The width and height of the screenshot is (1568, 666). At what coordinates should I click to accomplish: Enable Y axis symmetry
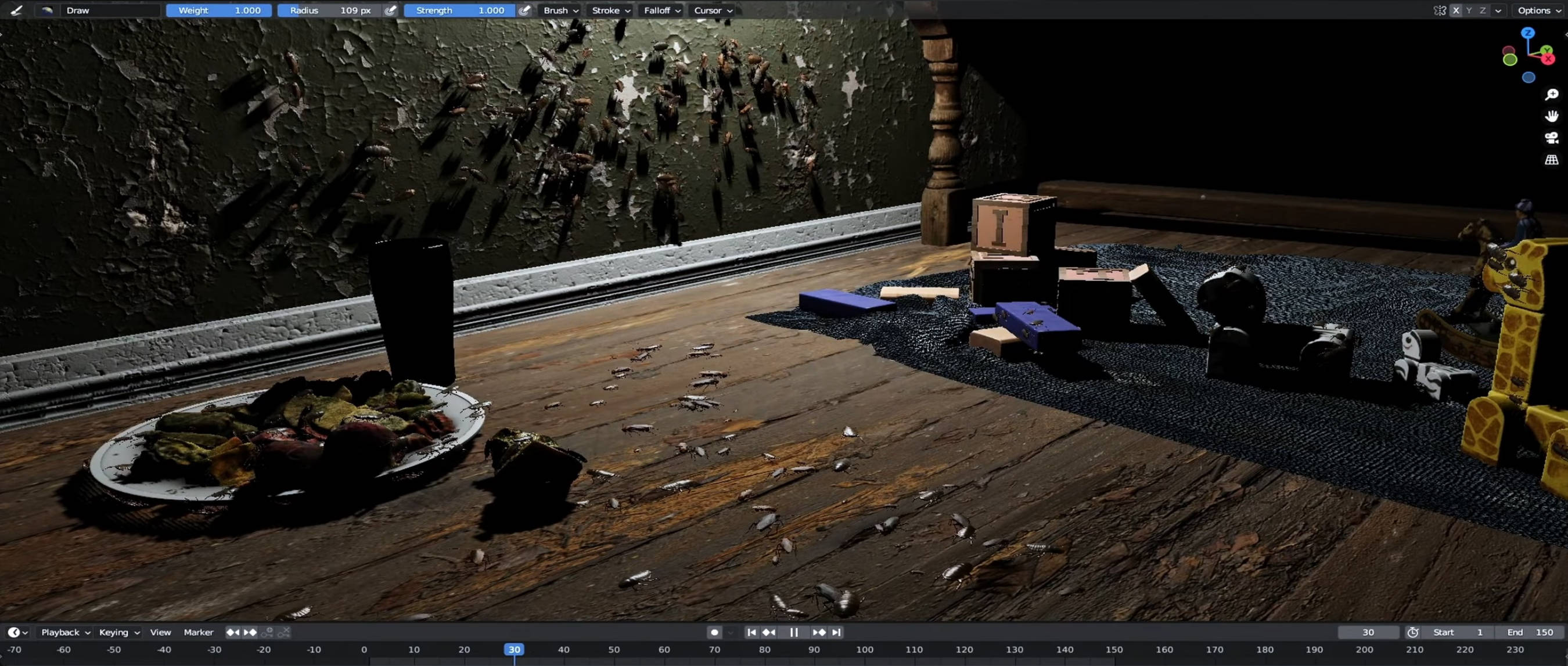pyautogui.click(x=1469, y=10)
